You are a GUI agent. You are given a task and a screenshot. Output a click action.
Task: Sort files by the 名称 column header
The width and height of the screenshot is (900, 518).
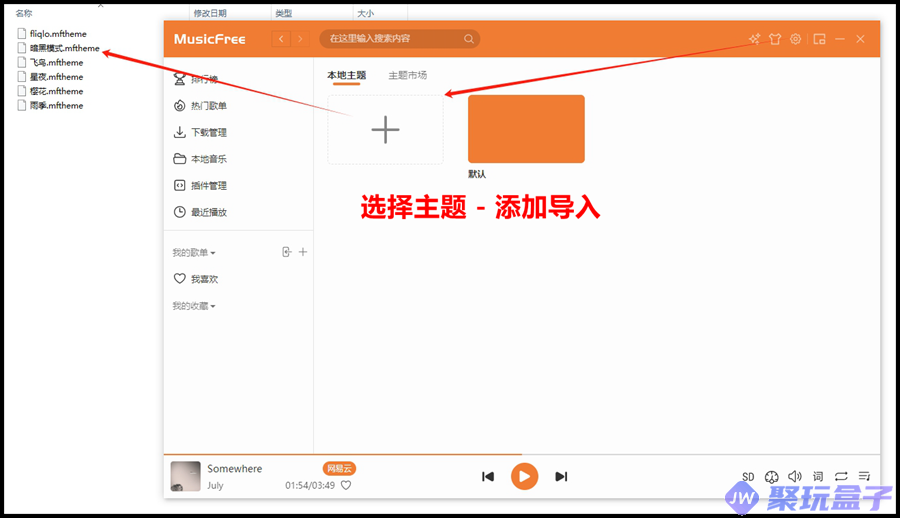point(24,13)
